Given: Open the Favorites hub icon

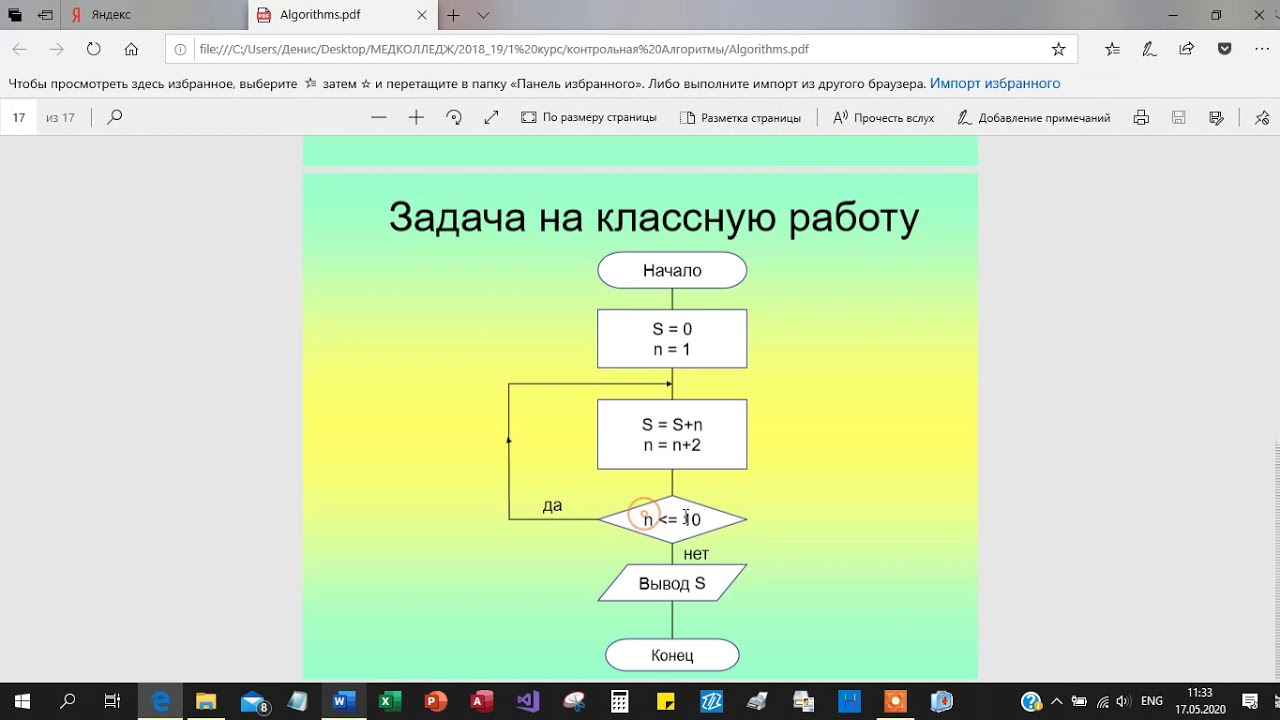Looking at the screenshot, I should (1112, 49).
